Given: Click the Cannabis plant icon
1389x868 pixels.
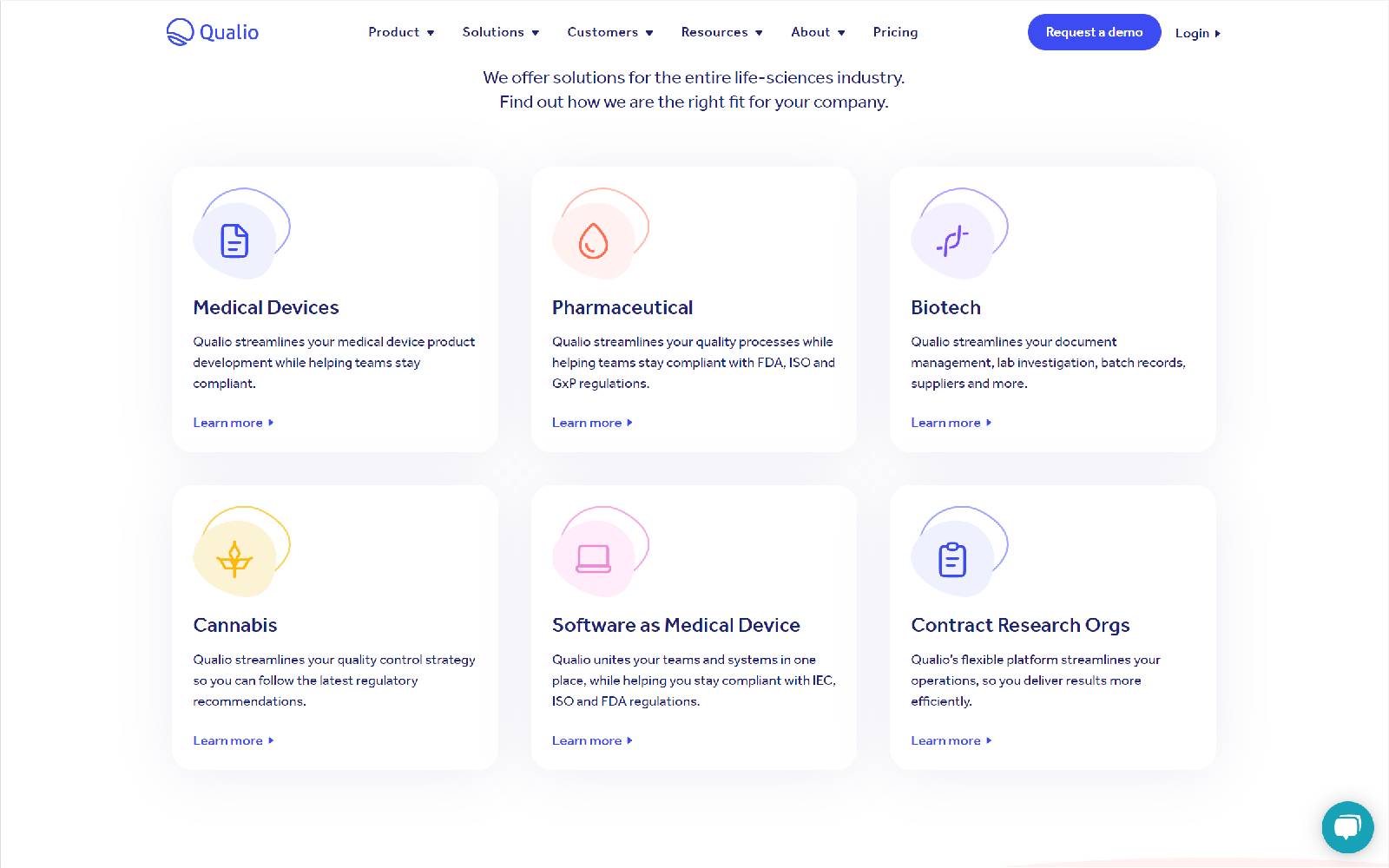Looking at the screenshot, I should pyautogui.click(x=234, y=559).
